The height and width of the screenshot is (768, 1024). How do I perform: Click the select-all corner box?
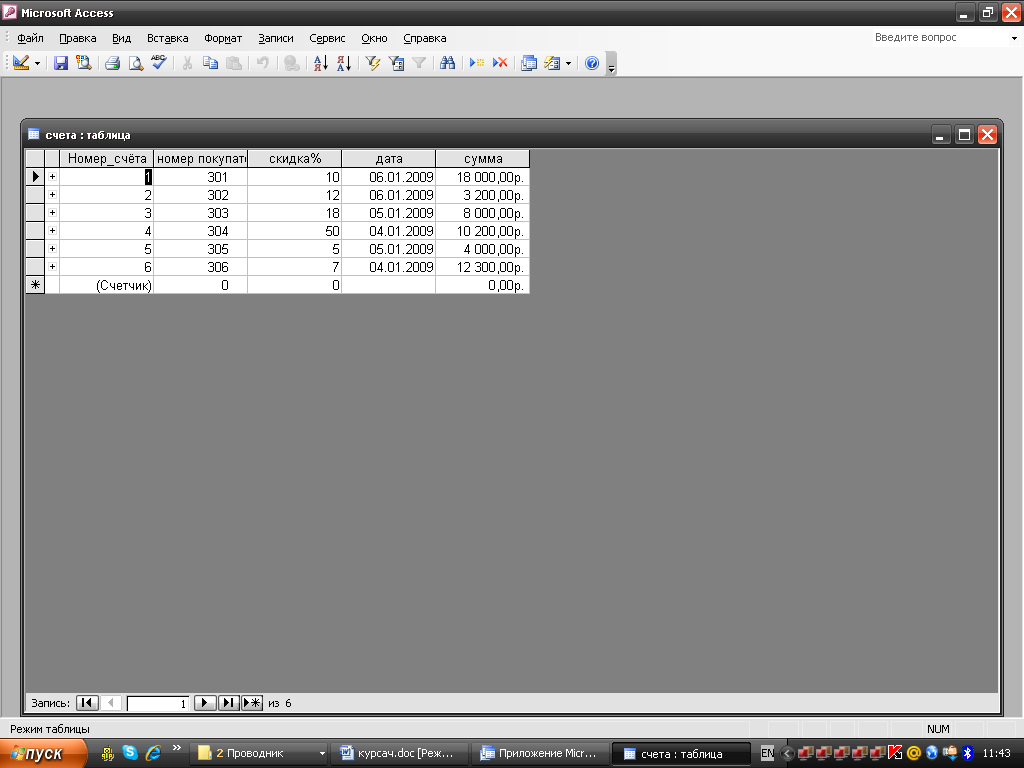pos(35,159)
